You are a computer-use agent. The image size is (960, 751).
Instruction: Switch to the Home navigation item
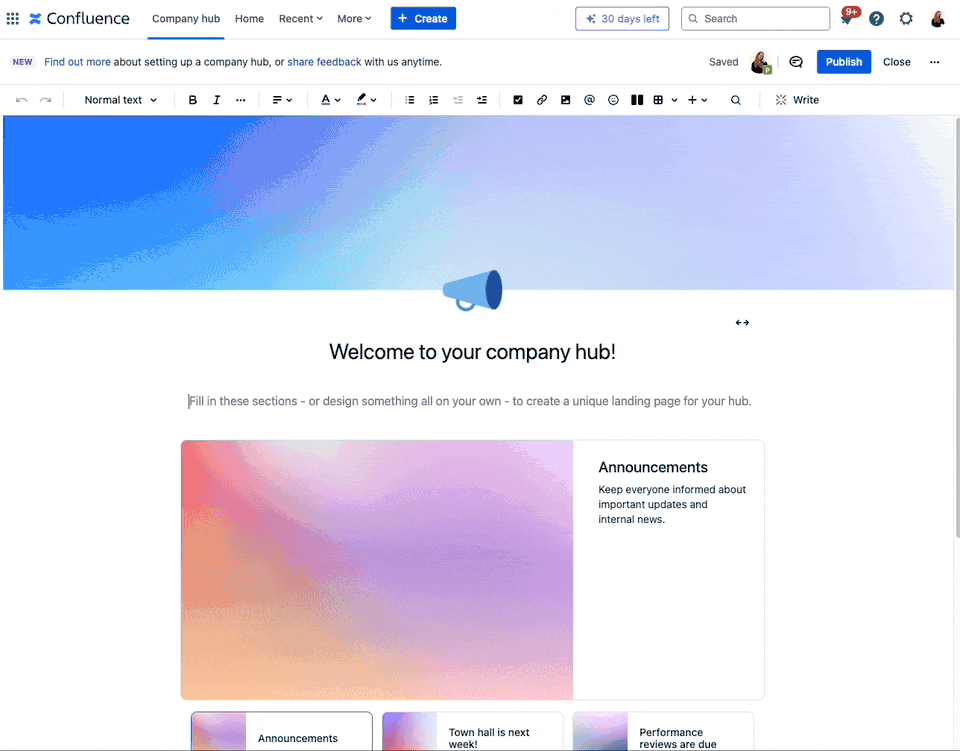tap(249, 18)
